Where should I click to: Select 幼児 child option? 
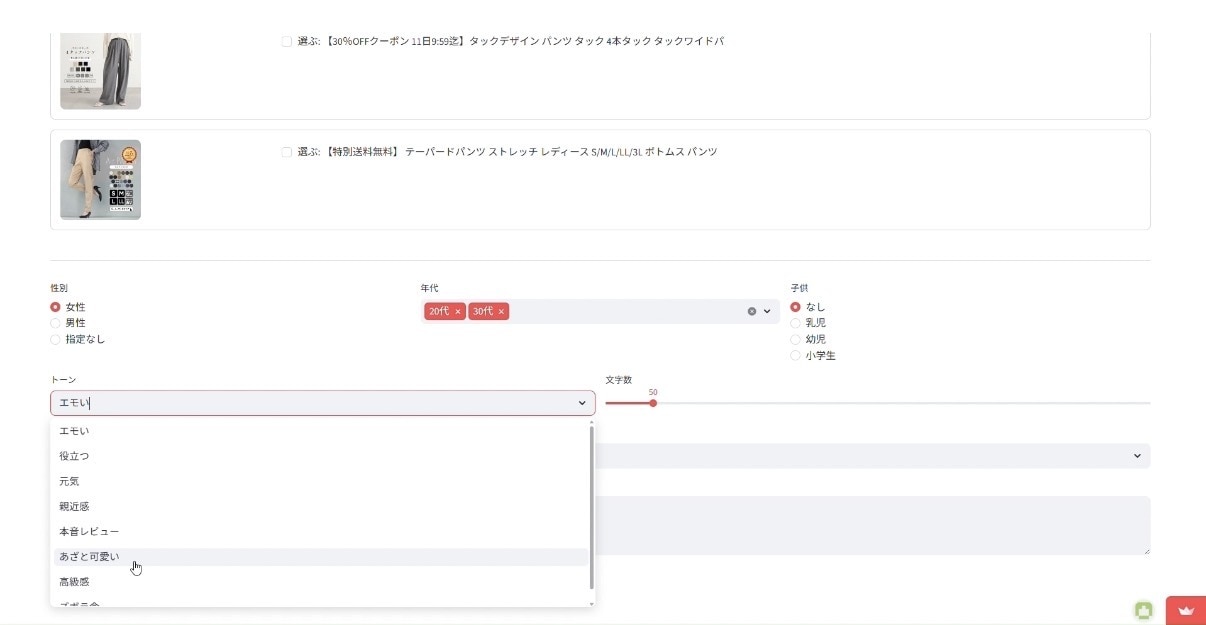[796, 339]
